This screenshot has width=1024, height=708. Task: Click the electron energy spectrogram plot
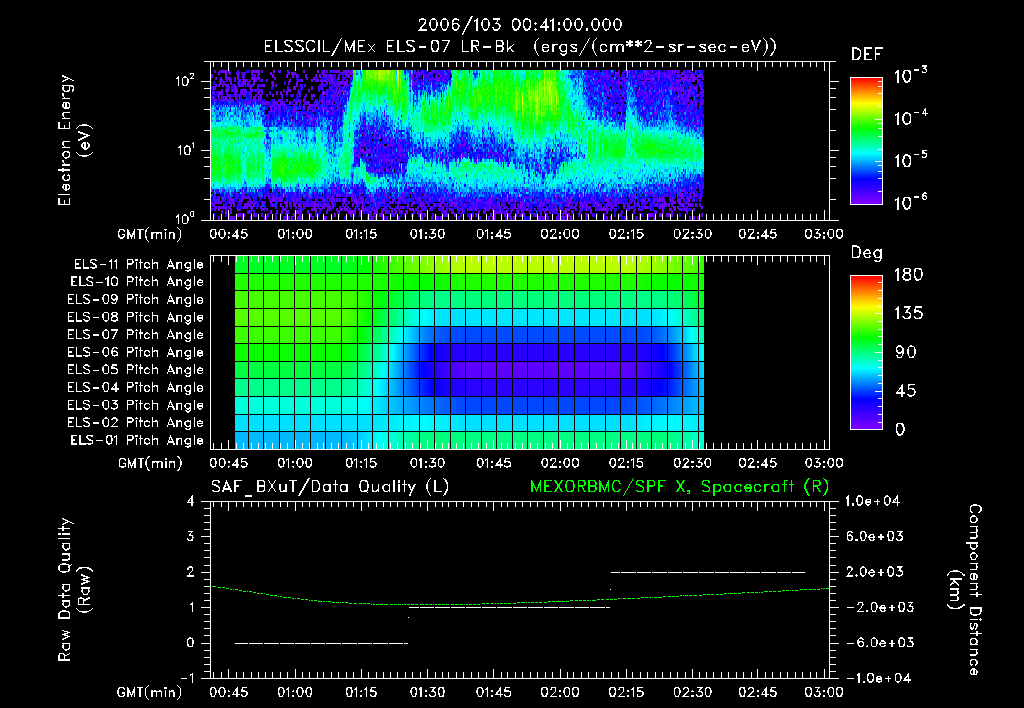[x=520, y=141]
